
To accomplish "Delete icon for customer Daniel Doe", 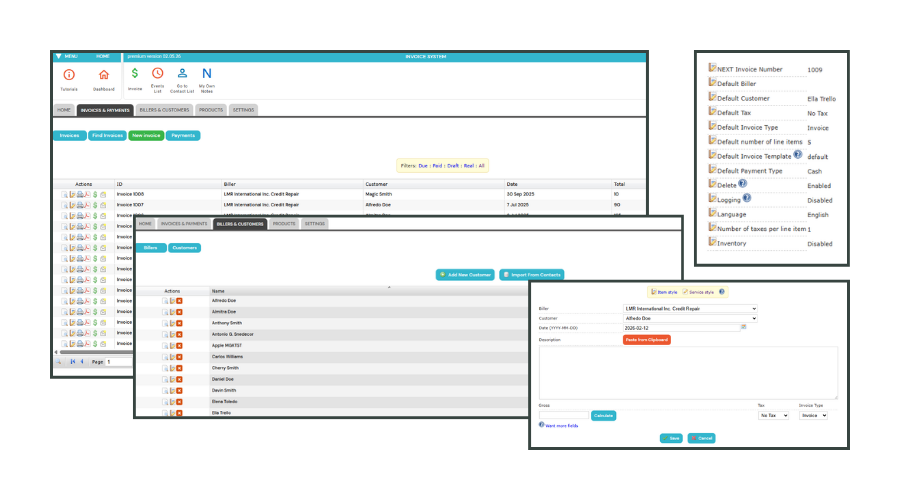I will point(180,379).
